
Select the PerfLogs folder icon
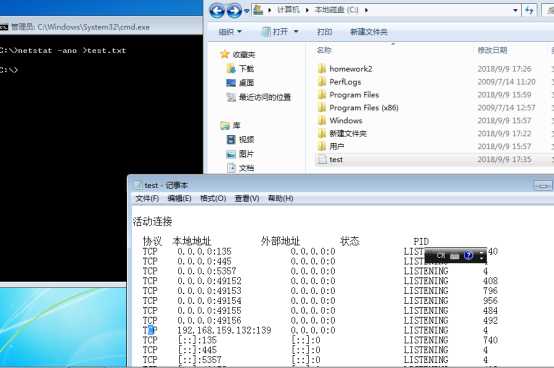click(322, 82)
